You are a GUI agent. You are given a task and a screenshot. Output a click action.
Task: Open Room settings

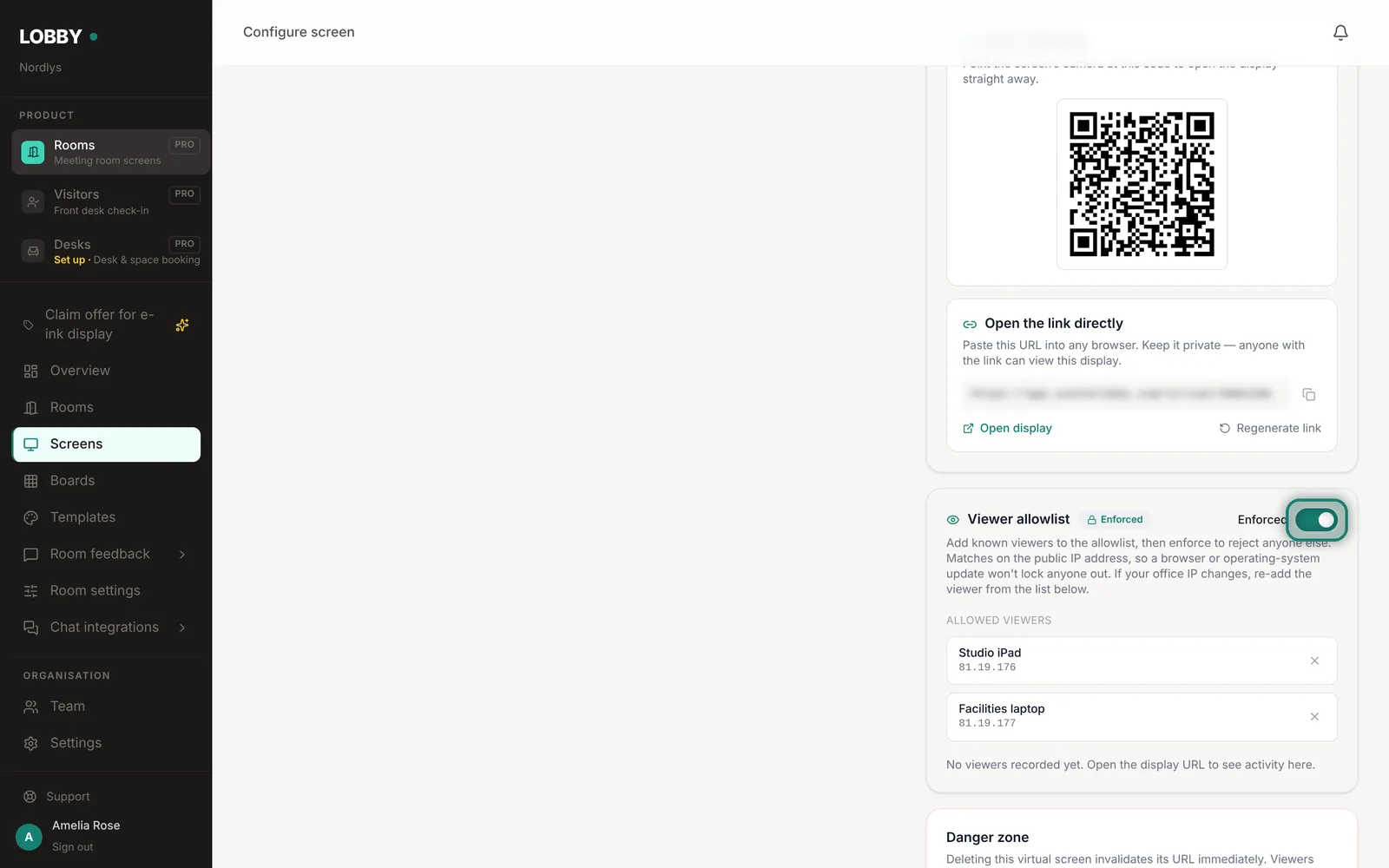[x=106, y=590]
